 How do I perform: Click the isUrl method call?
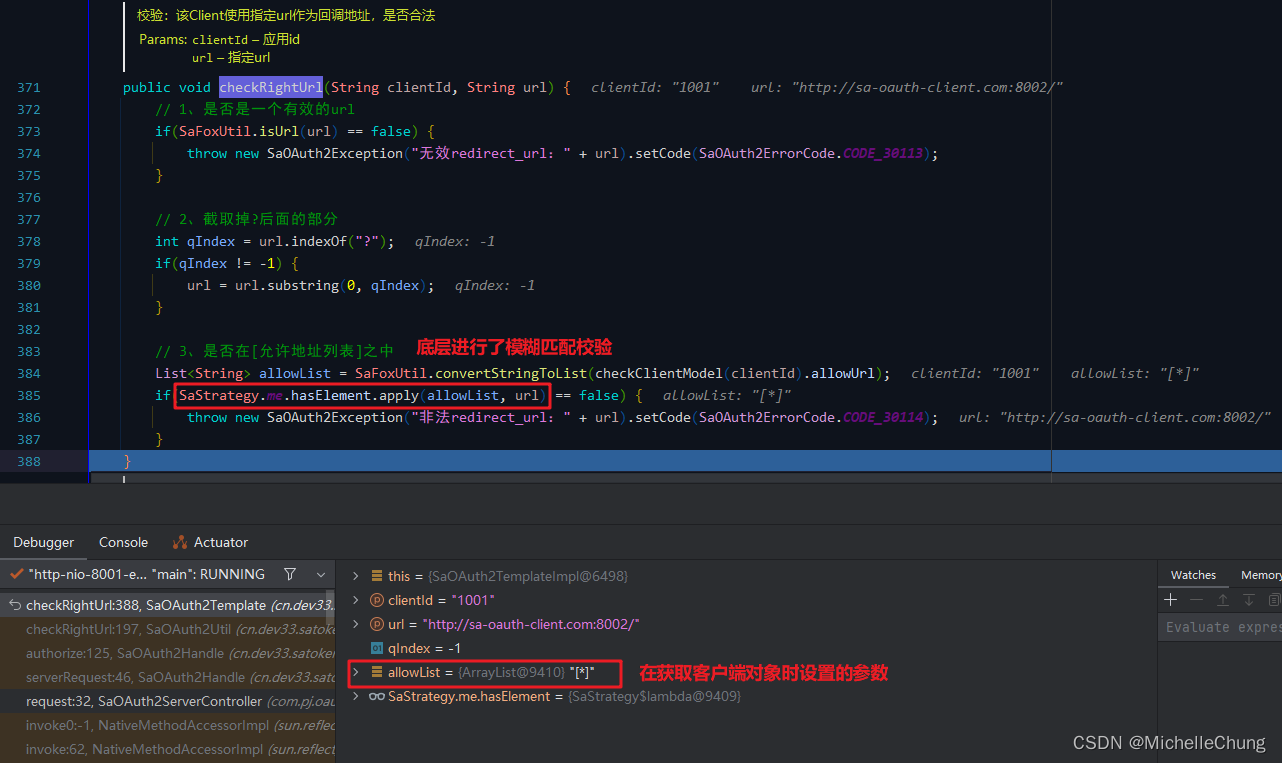[281, 131]
